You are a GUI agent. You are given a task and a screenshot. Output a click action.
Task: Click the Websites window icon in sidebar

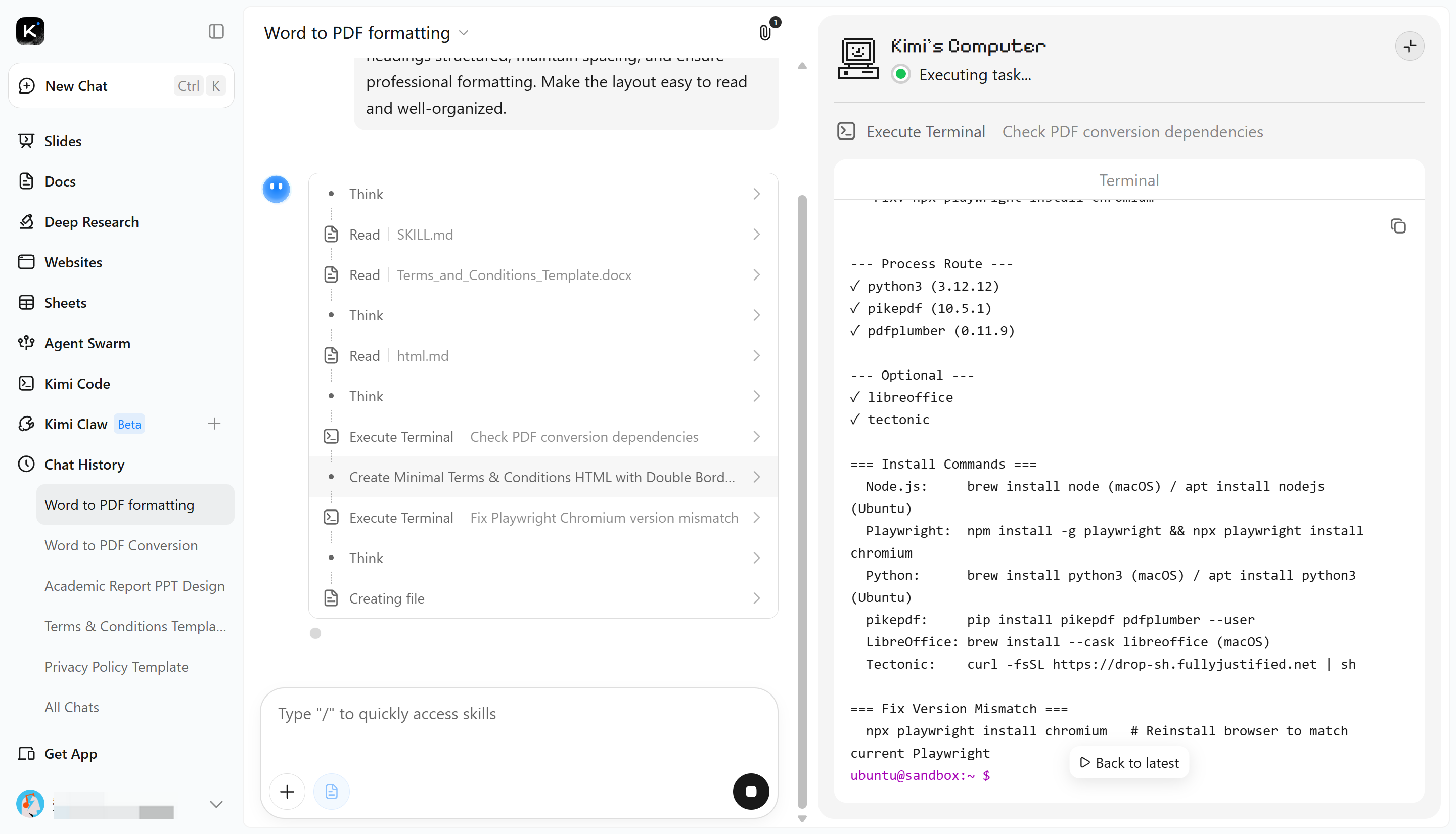point(26,262)
